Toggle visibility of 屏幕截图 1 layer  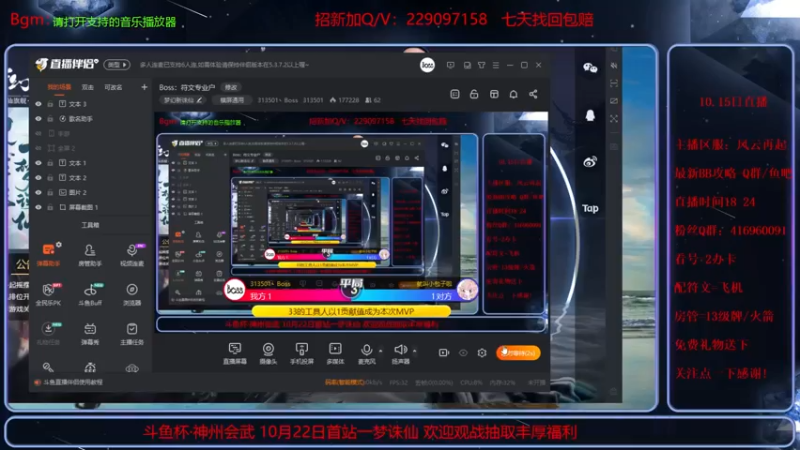(x=38, y=207)
